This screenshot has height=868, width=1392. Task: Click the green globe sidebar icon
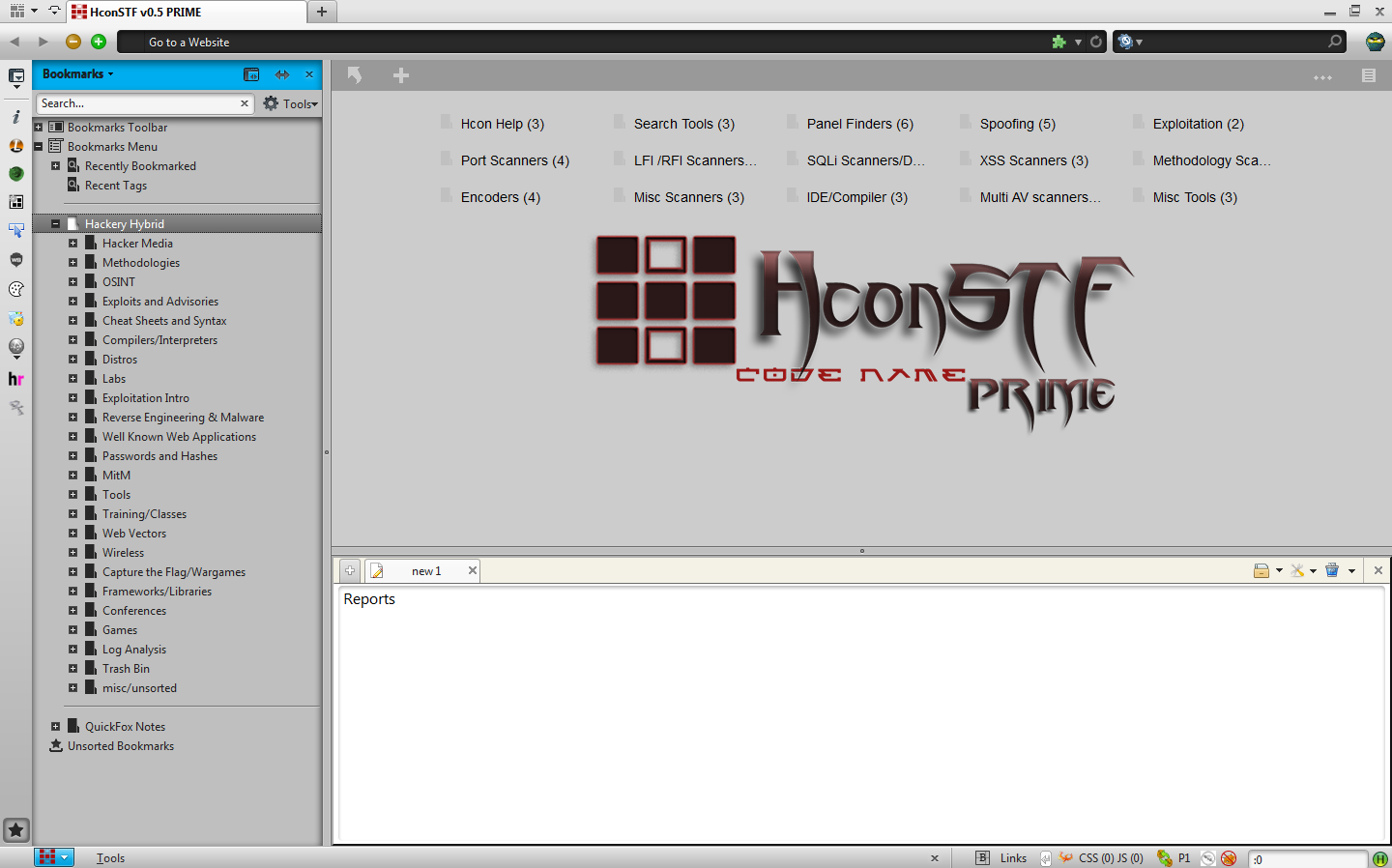click(15, 174)
